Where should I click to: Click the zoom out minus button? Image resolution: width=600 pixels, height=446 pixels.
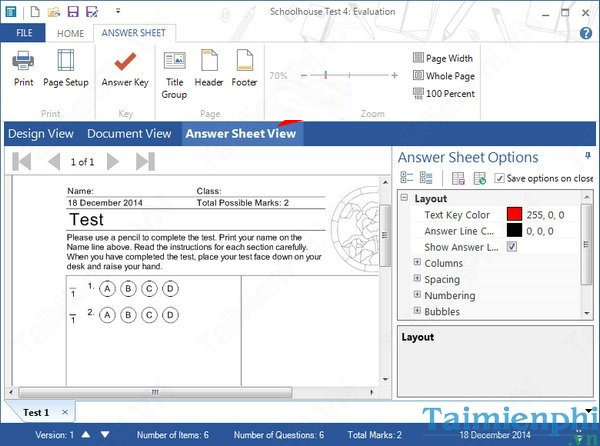coord(304,76)
